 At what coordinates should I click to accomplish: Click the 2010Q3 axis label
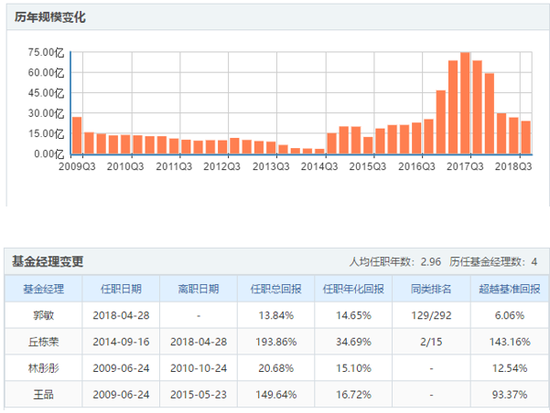[x=125, y=166]
